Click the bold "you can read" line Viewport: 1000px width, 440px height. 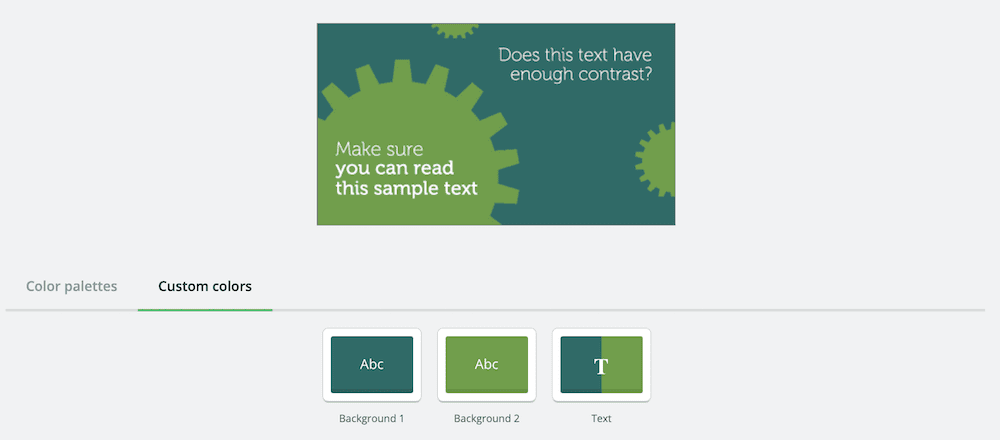(394, 168)
